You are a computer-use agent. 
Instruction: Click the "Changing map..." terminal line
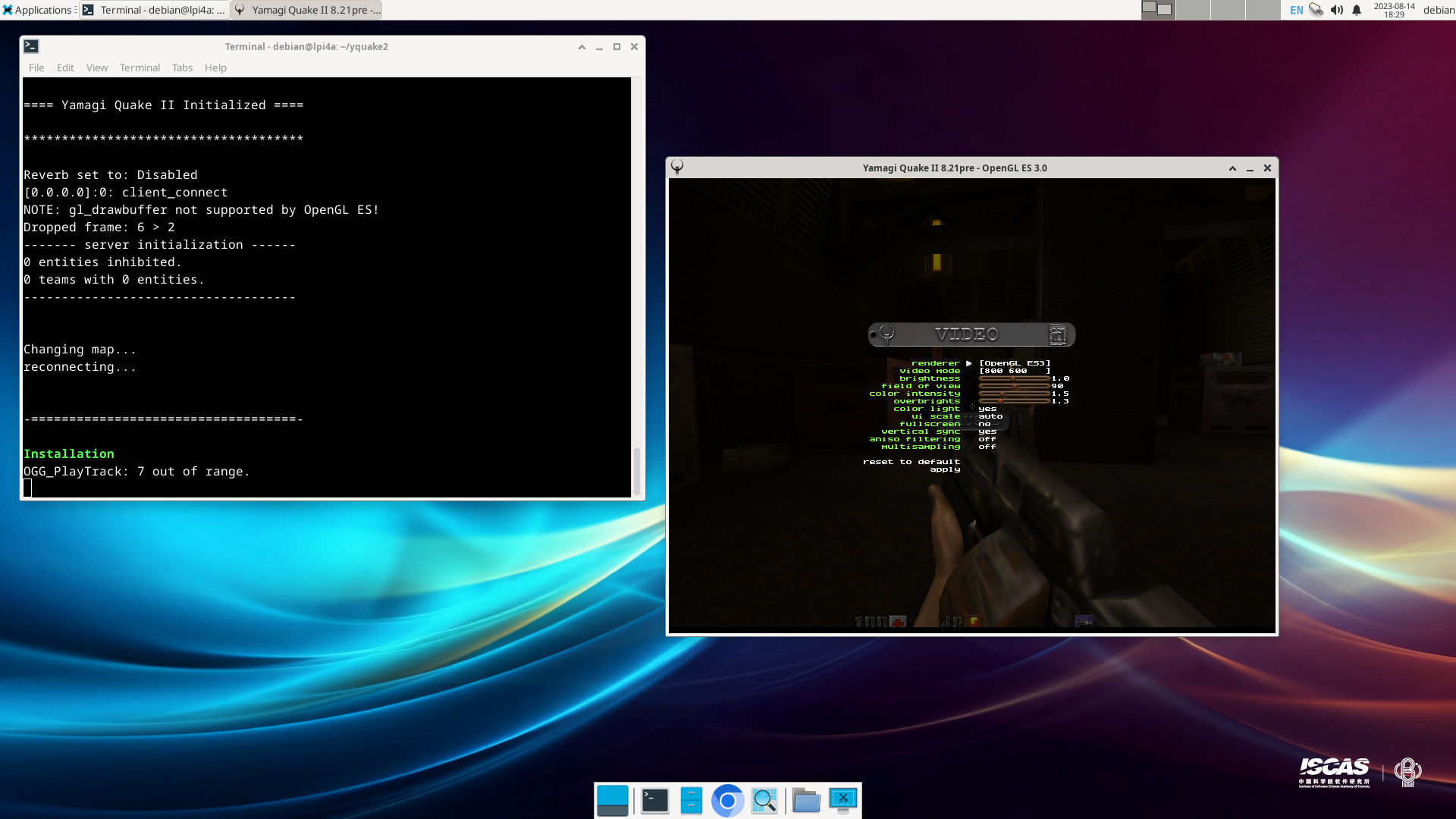(80, 349)
